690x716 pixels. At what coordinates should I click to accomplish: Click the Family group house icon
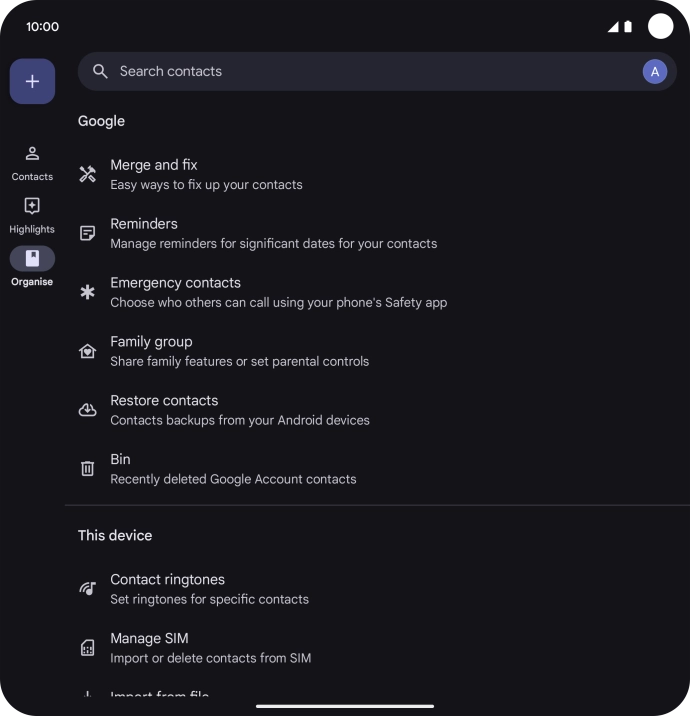coord(88,351)
